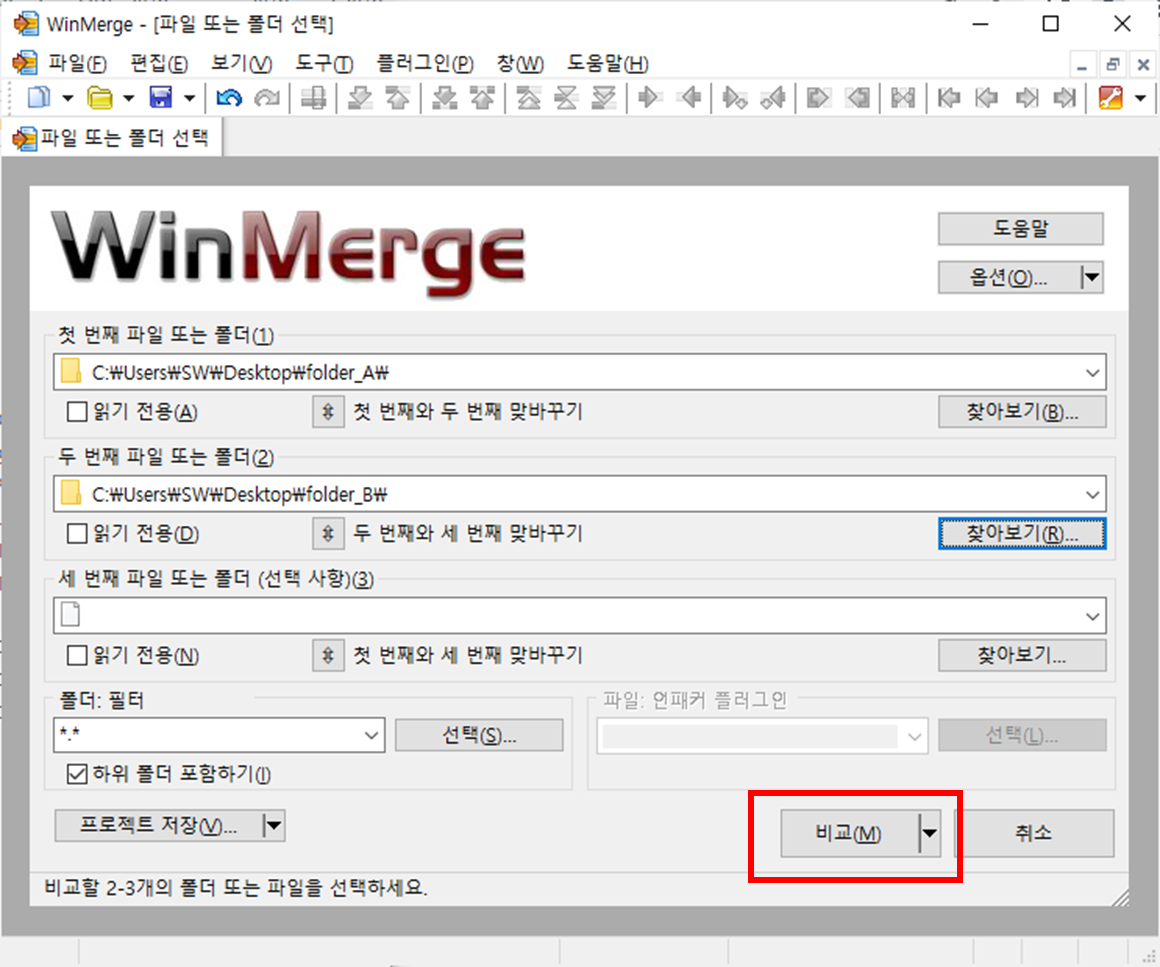Click 찾아보기(R)... for second folder

tap(1022, 533)
